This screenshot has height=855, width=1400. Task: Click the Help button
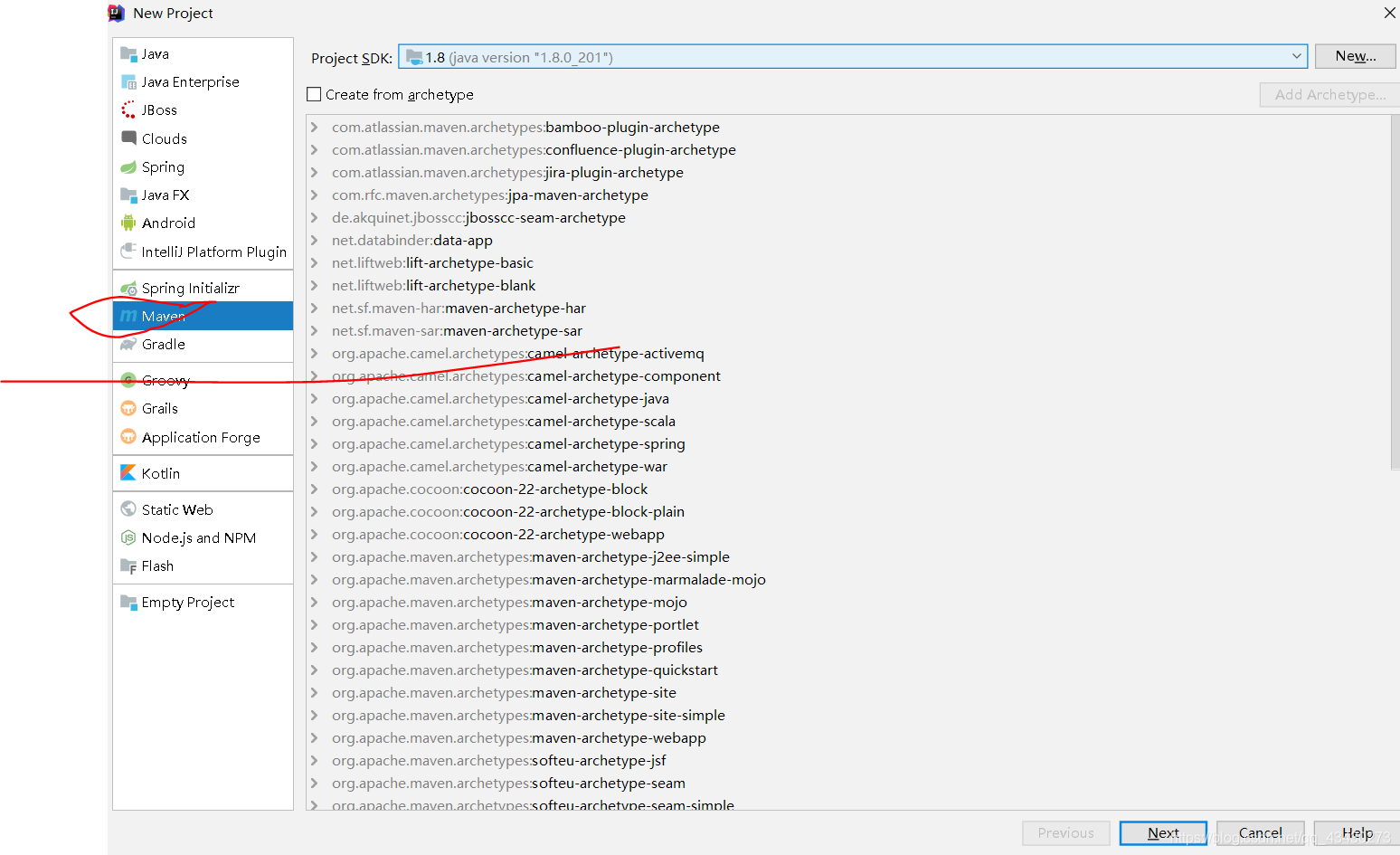click(x=1357, y=833)
